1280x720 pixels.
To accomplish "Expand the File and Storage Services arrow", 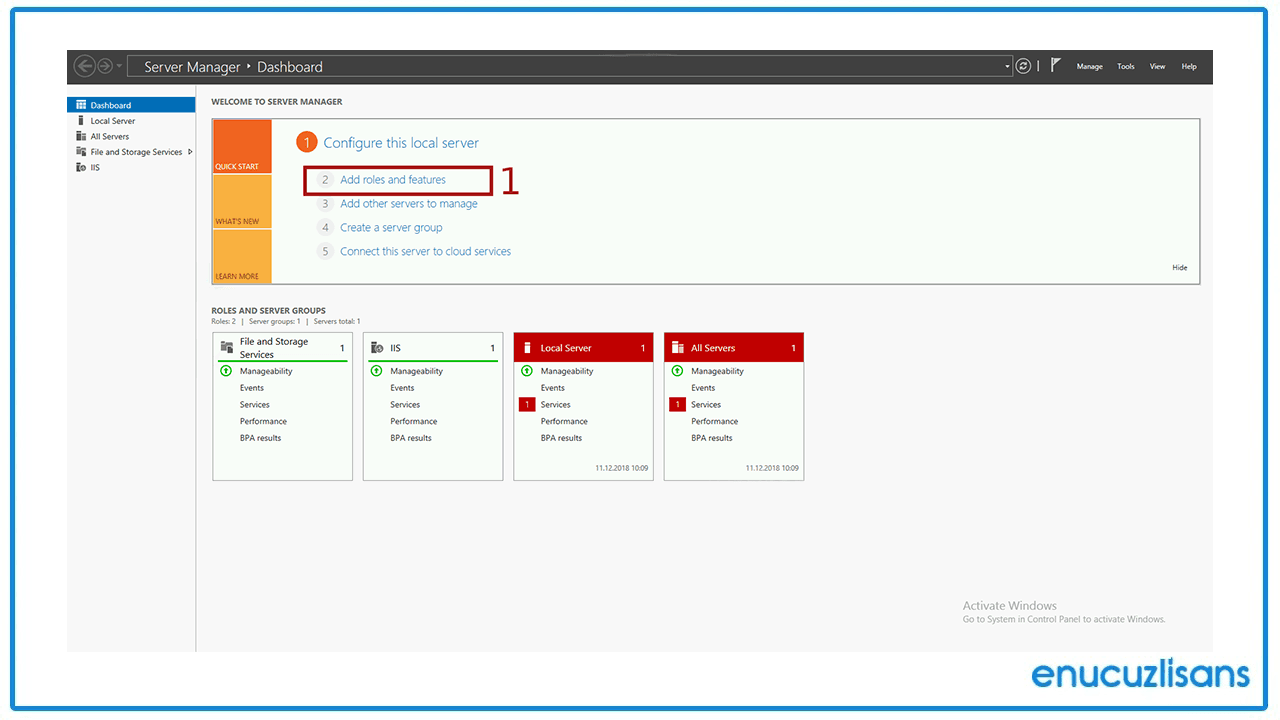I will click(190, 152).
